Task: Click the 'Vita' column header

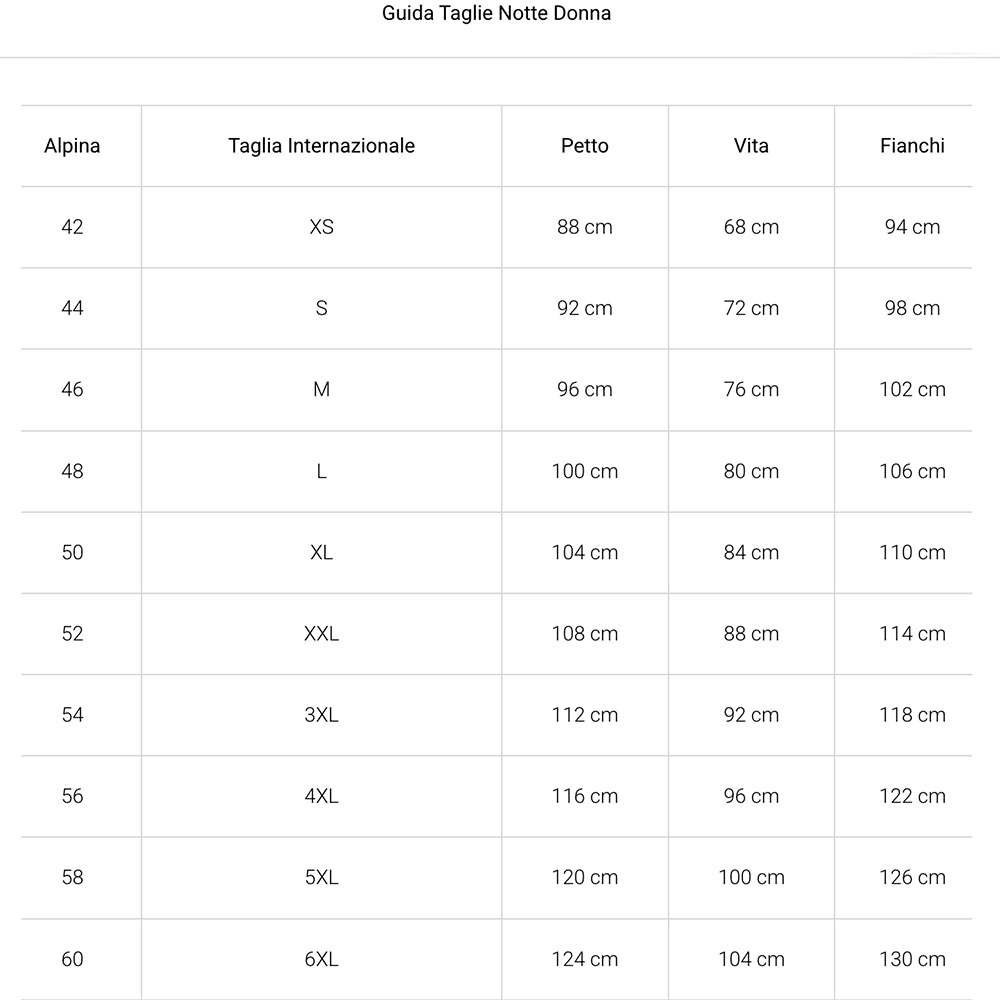Action: [751, 146]
